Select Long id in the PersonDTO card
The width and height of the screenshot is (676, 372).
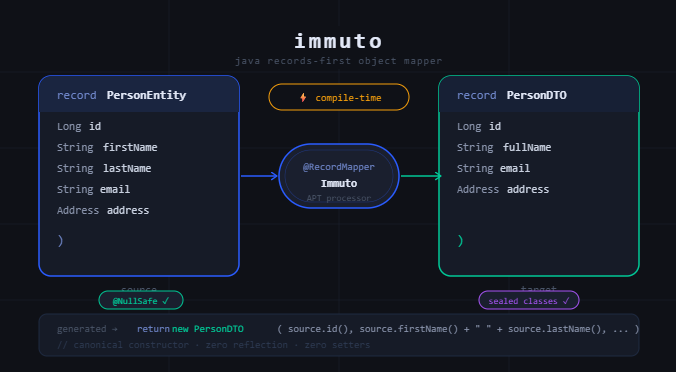point(479,126)
